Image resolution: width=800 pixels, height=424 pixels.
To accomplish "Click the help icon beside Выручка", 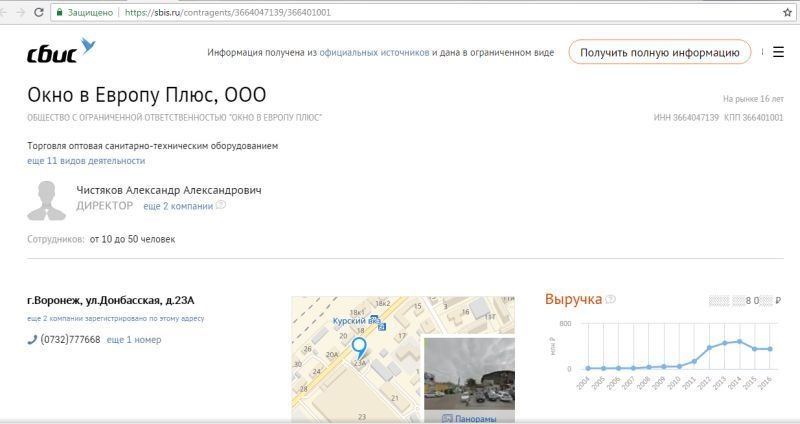I will click(x=610, y=300).
